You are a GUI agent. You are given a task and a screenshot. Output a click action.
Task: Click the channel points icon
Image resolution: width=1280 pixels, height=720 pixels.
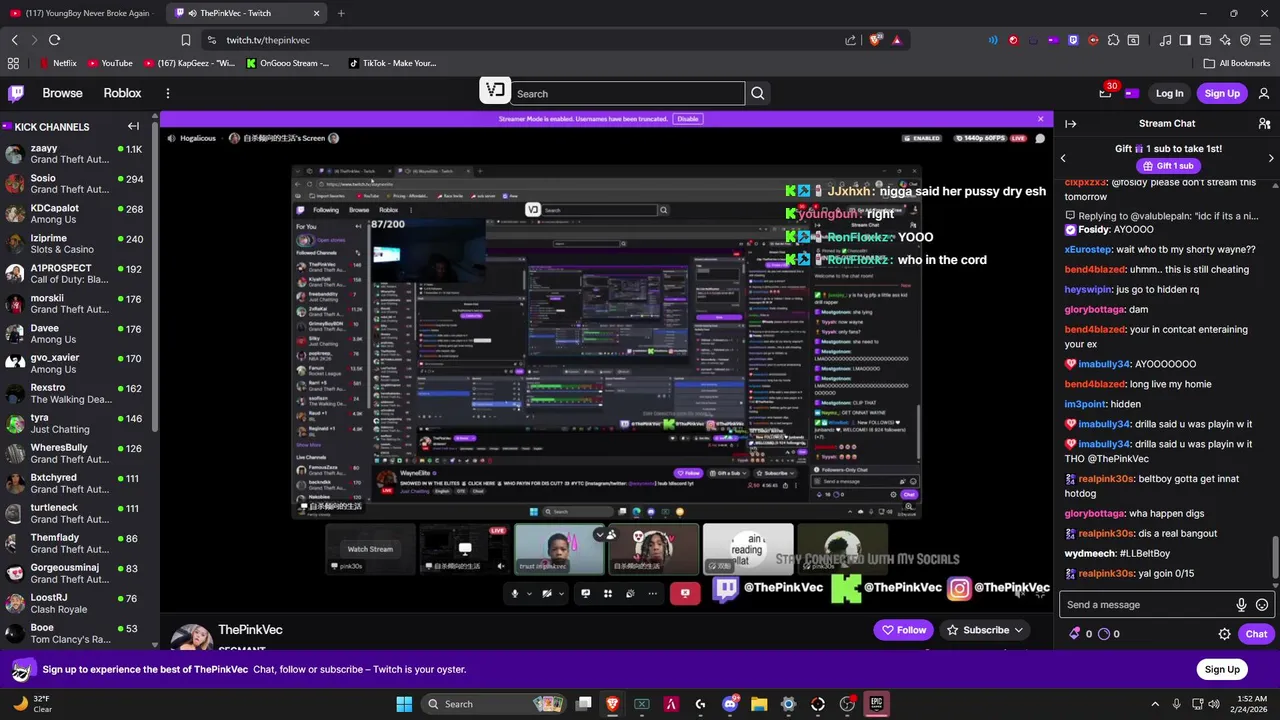[1104, 634]
